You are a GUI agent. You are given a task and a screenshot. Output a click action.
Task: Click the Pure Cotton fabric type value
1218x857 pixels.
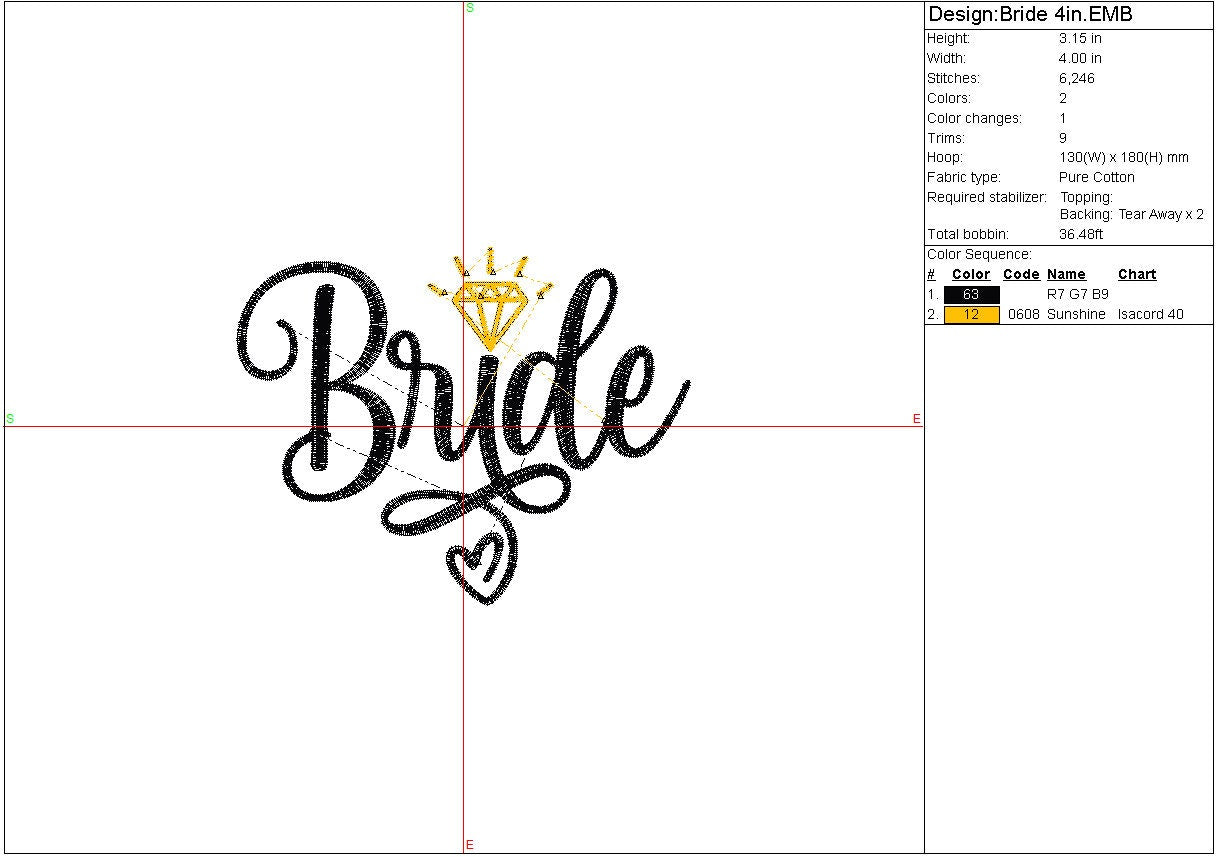click(1096, 177)
